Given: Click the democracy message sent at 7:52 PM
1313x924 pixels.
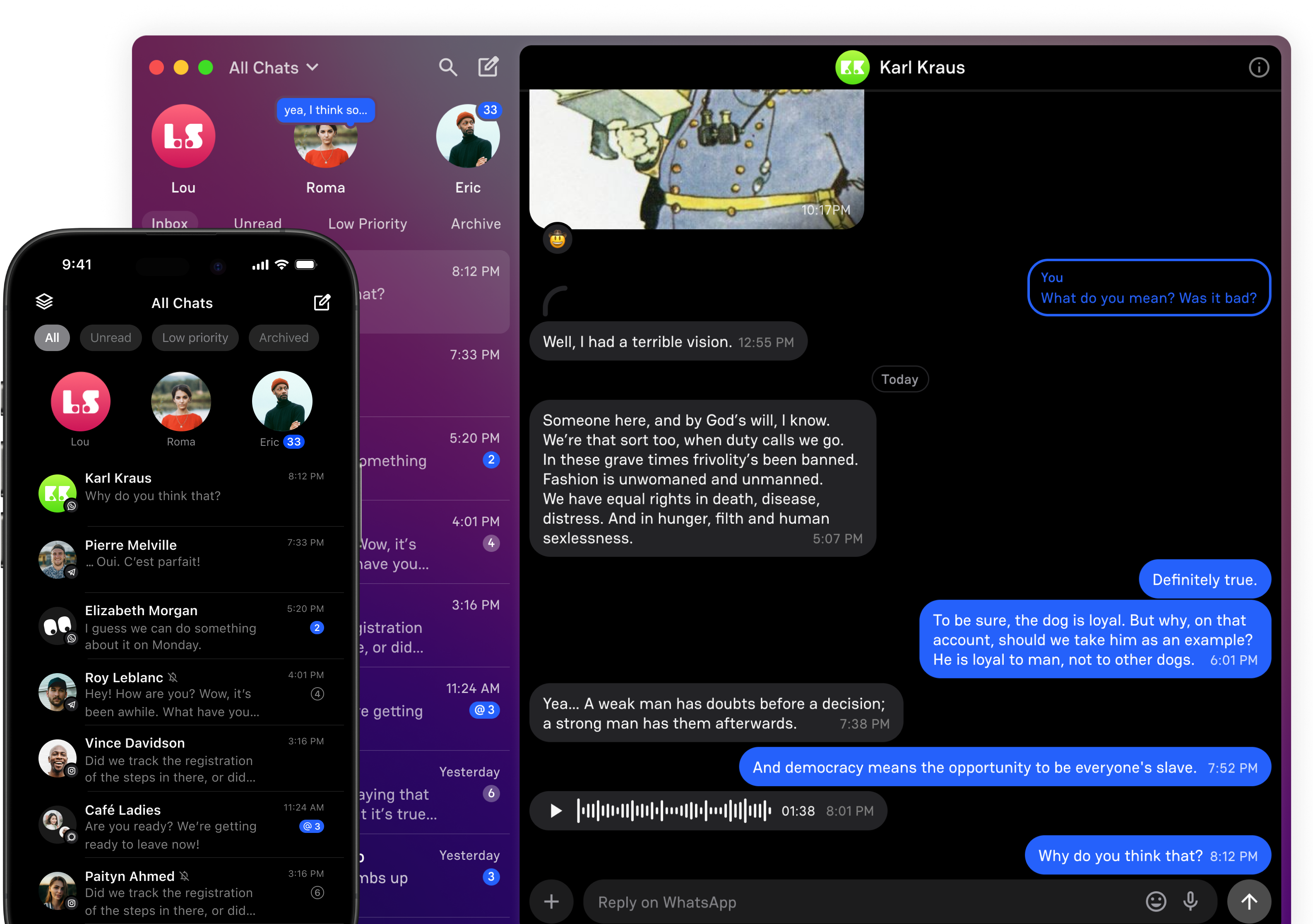Looking at the screenshot, I should point(1005,767).
